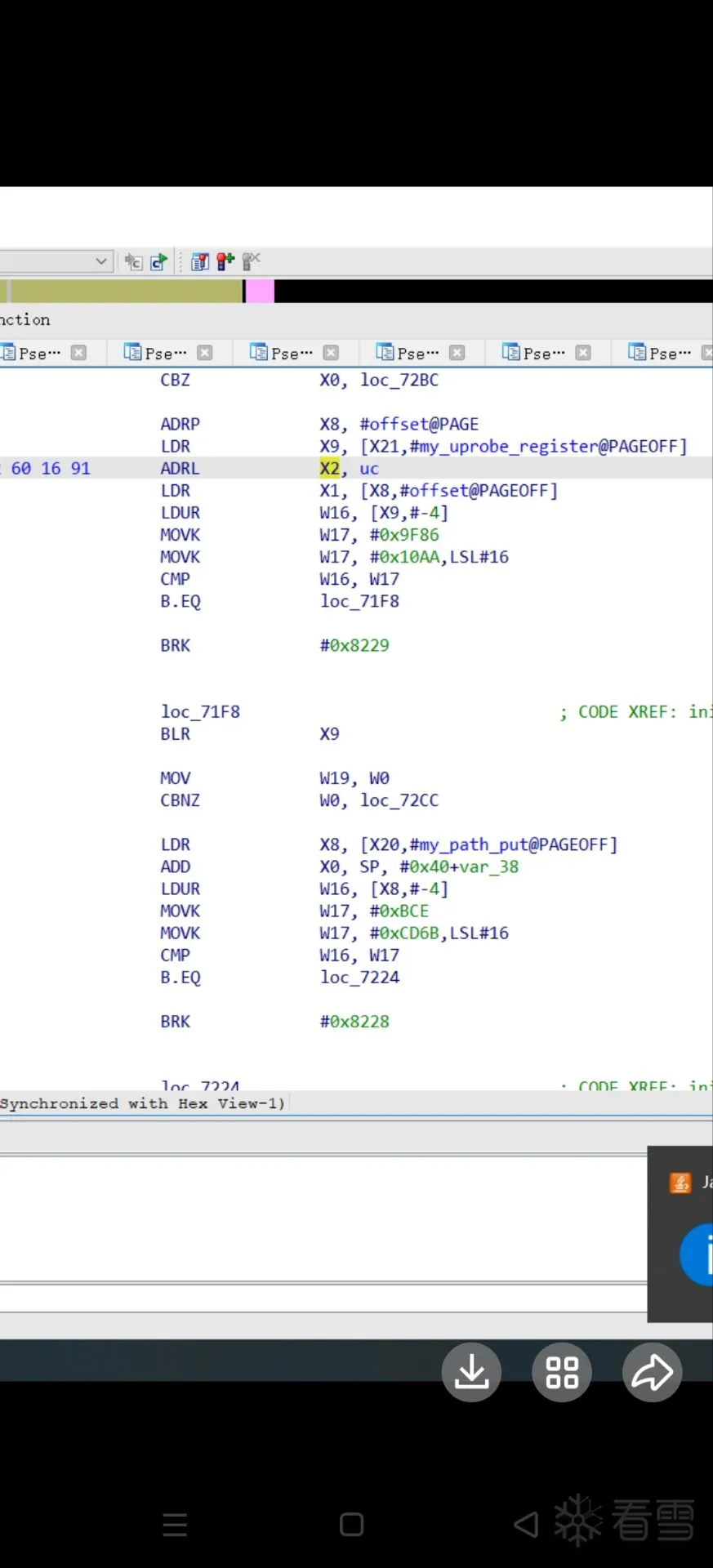Click #0x9F86 operand in MOVK line

click(x=404, y=535)
